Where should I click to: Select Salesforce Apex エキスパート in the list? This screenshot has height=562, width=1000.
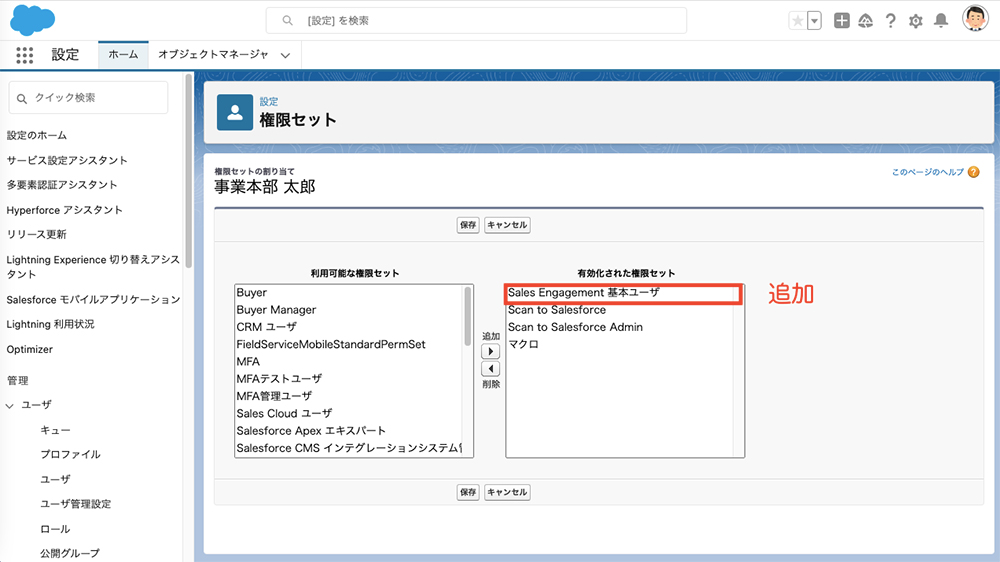coord(311,431)
